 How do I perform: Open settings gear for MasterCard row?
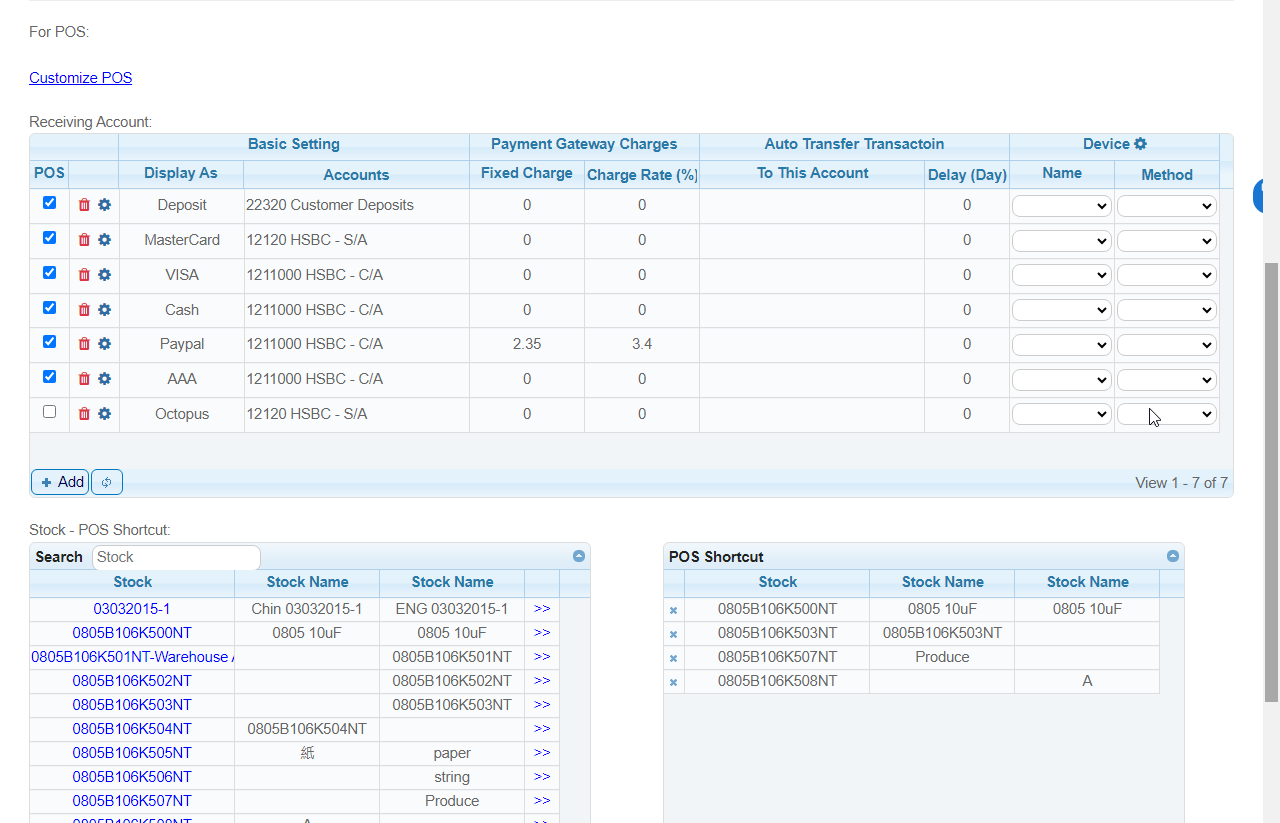click(x=104, y=240)
